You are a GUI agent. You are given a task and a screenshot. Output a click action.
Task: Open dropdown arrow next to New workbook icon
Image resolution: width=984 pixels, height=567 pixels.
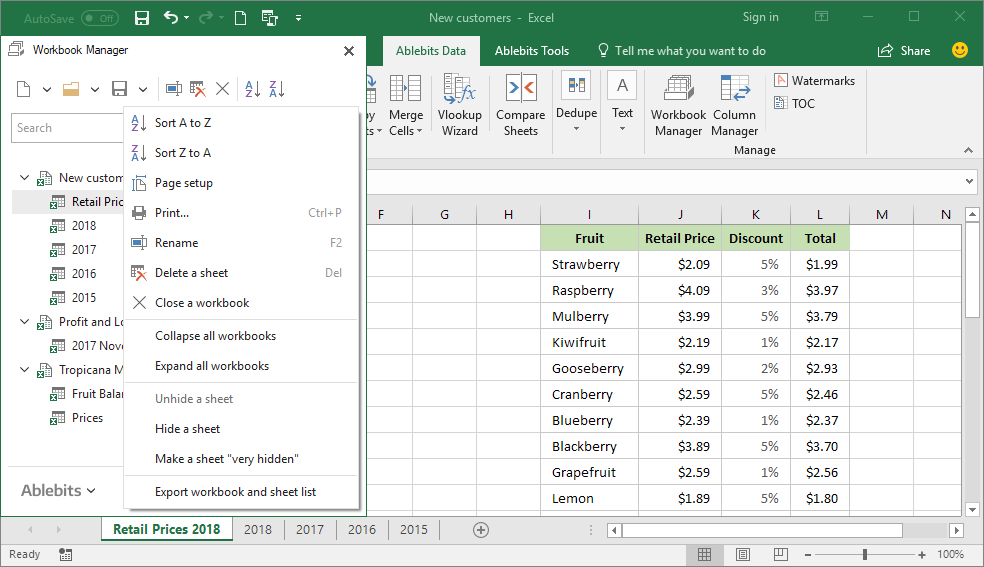[x=46, y=90]
